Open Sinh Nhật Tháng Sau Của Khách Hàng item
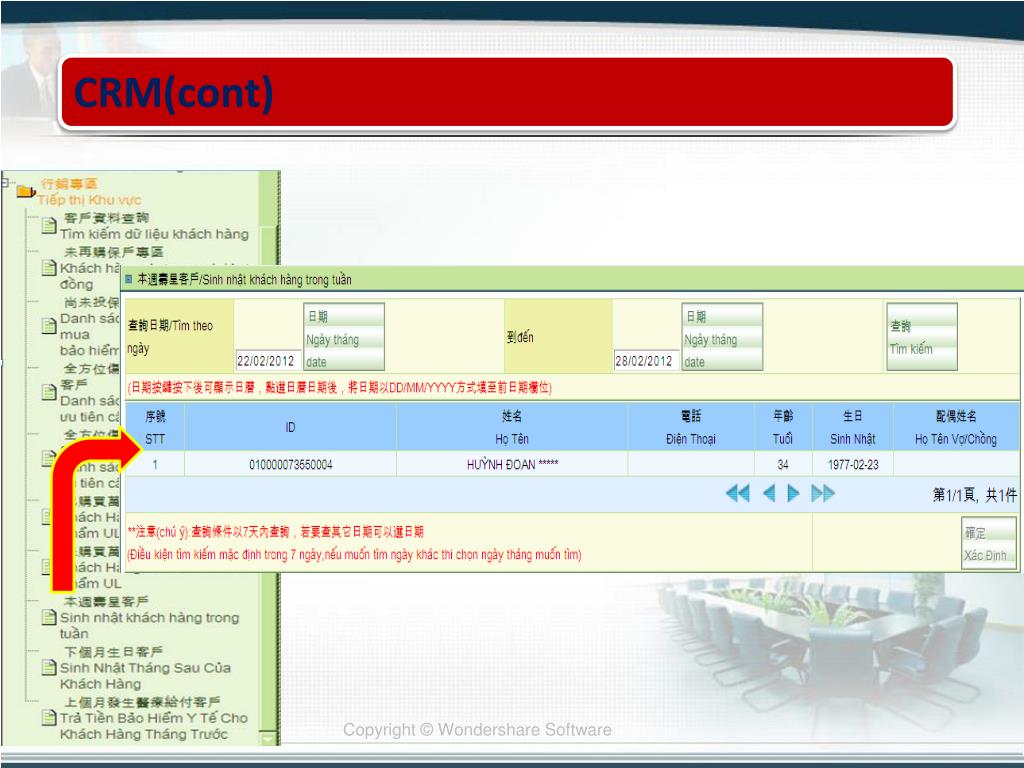Viewport: 1024px width, 768px height. coord(145,667)
